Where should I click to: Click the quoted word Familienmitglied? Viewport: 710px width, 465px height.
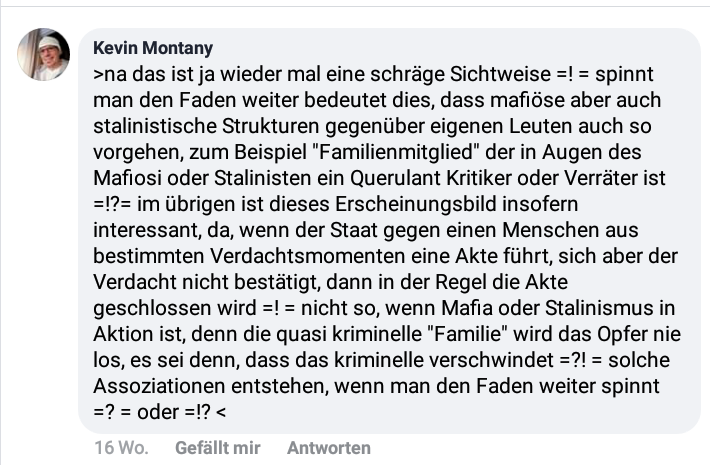click(x=396, y=152)
